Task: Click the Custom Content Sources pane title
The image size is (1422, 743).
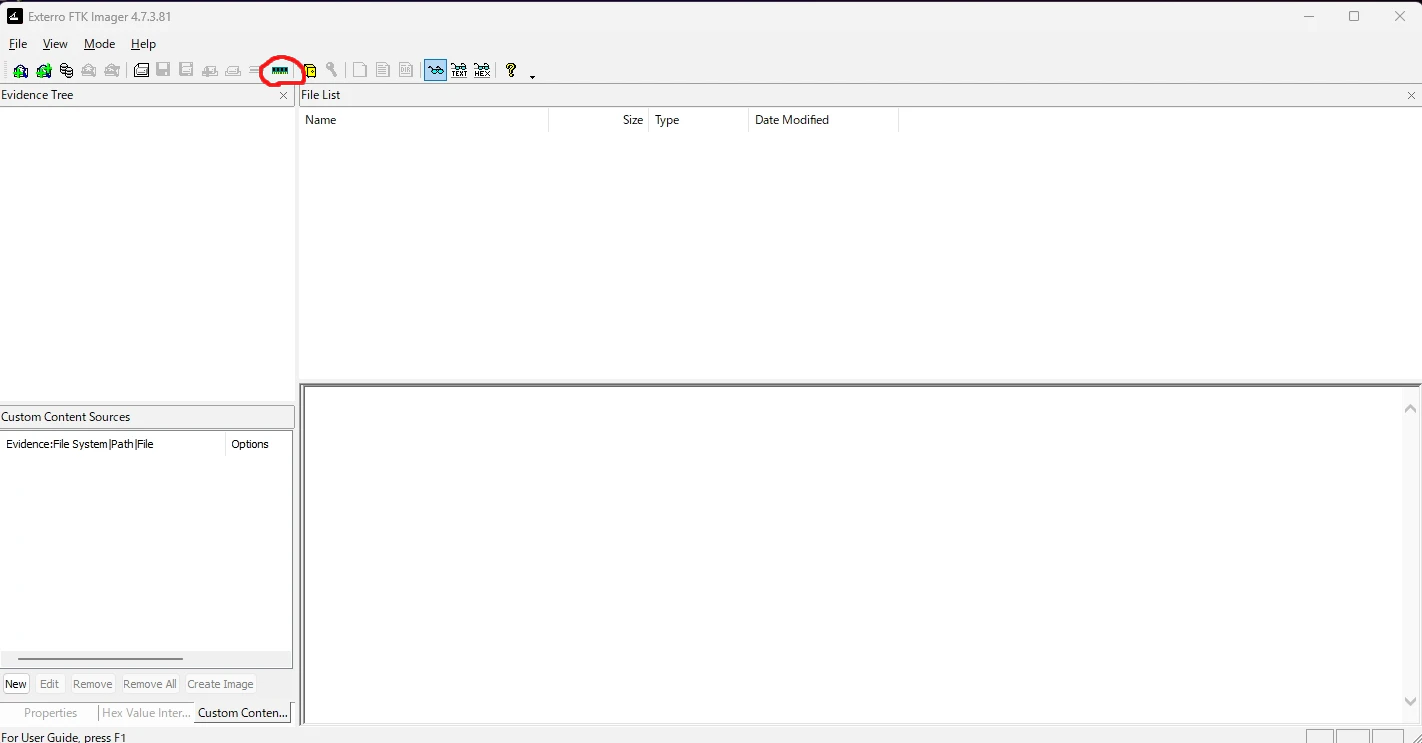Action: tap(66, 417)
